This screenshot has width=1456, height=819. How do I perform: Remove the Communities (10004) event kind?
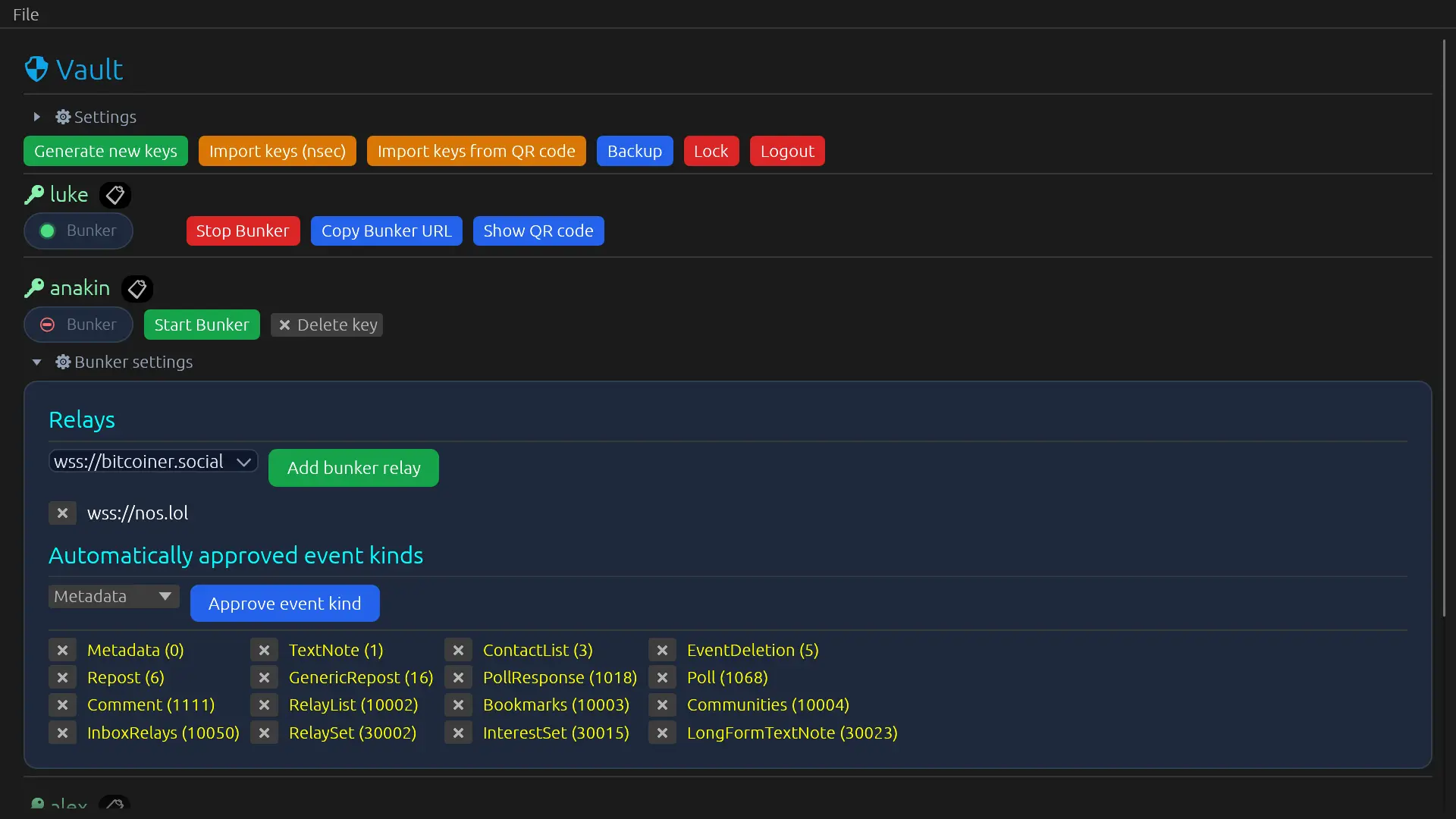pos(662,704)
